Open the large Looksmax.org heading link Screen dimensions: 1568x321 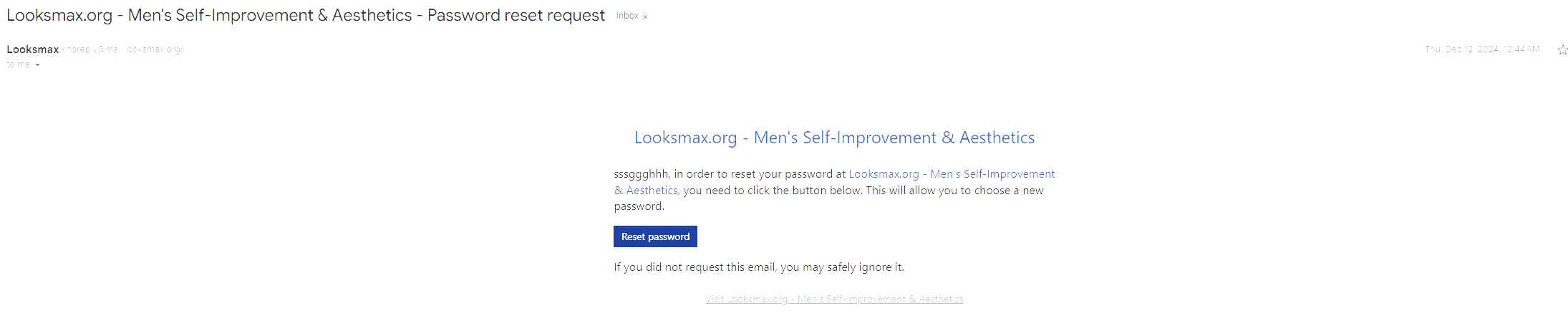834,138
